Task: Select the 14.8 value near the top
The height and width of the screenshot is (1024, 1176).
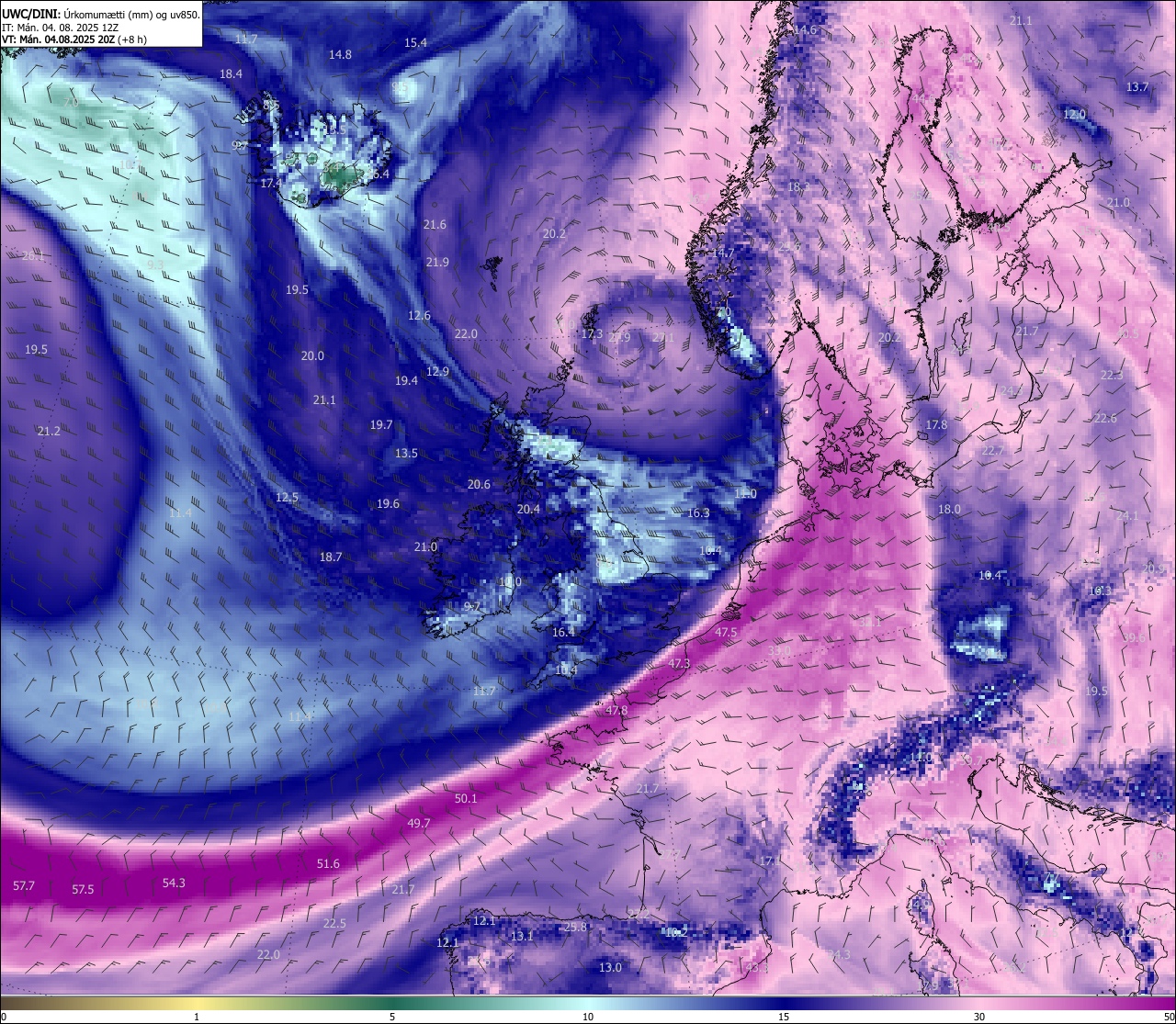Action: (340, 54)
